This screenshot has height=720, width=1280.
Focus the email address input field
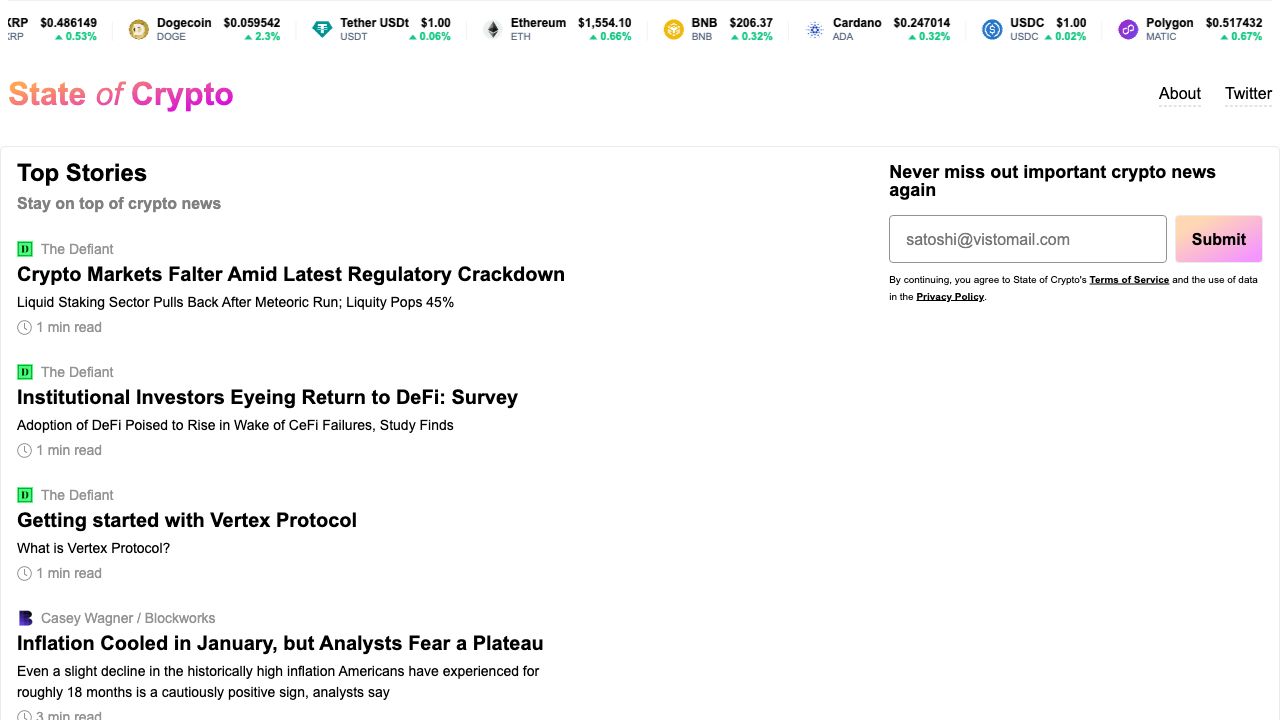click(x=1028, y=239)
